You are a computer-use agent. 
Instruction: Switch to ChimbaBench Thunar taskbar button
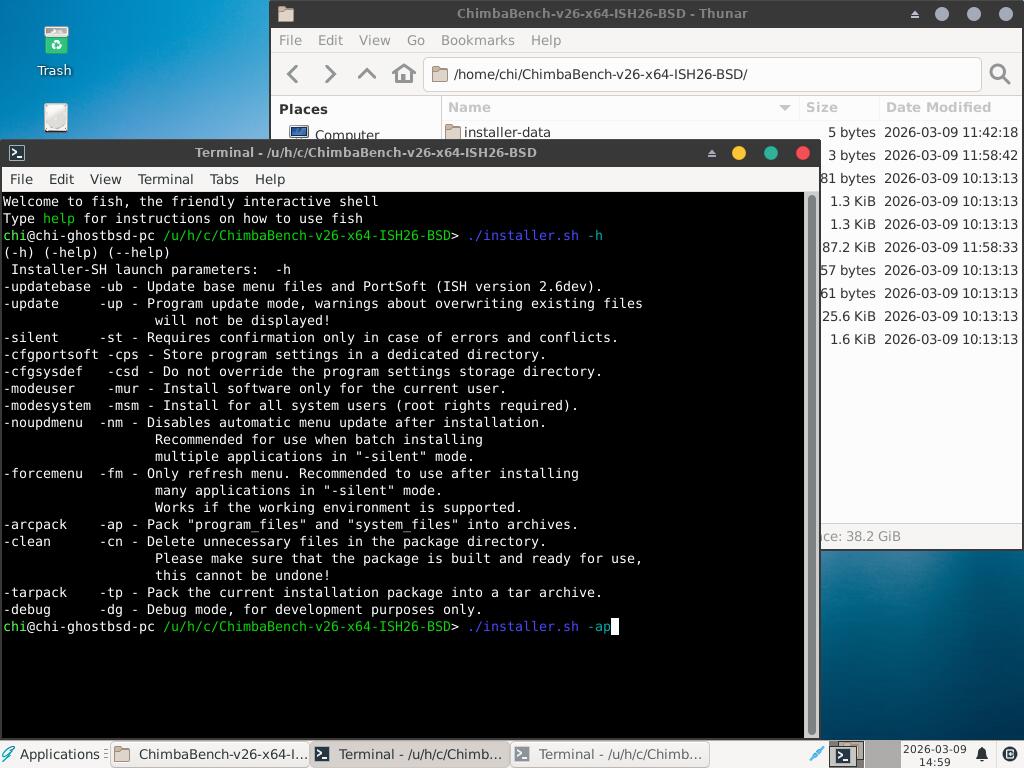pos(210,754)
